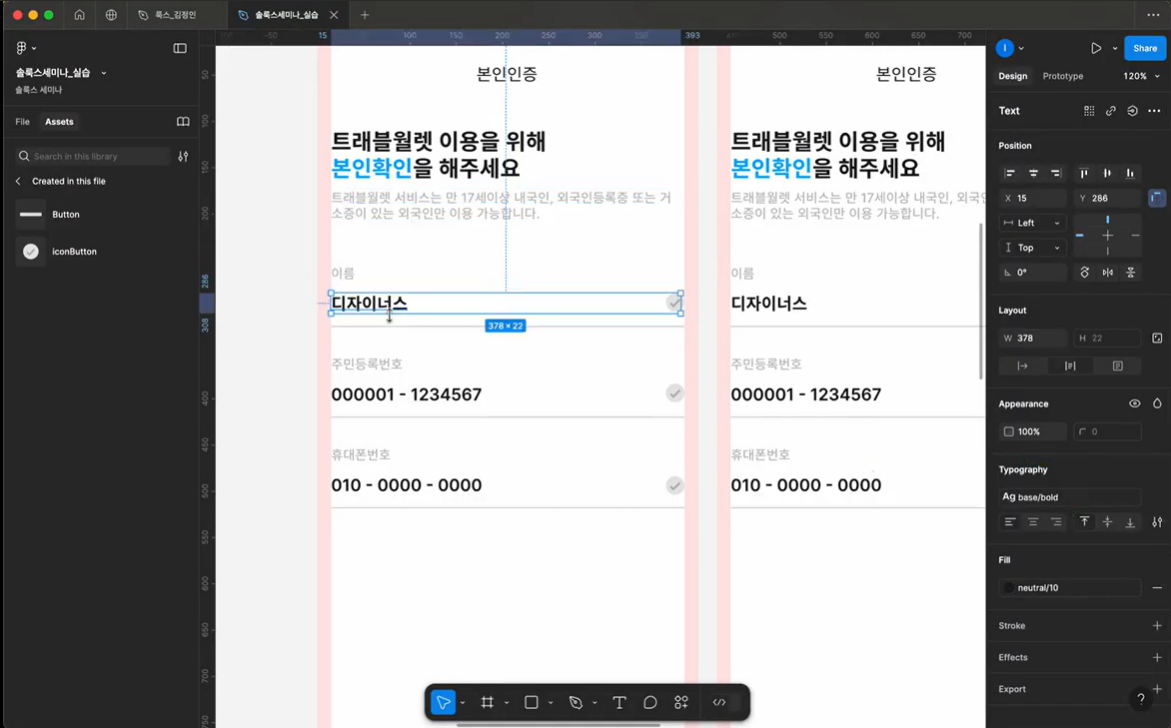Open blend mode droplet icon in Appearance

pyautogui.click(x=1157, y=404)
